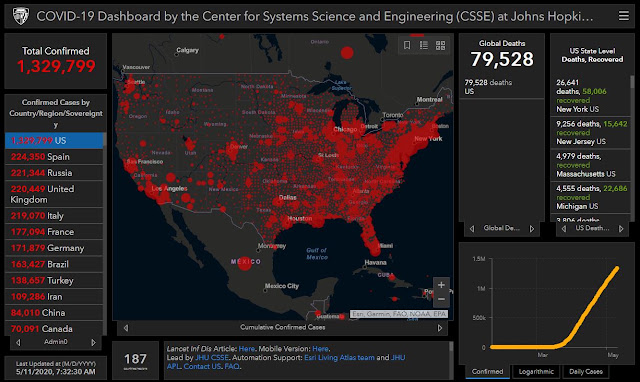Select Turkey row with 138,657 cases

(54, 280)
